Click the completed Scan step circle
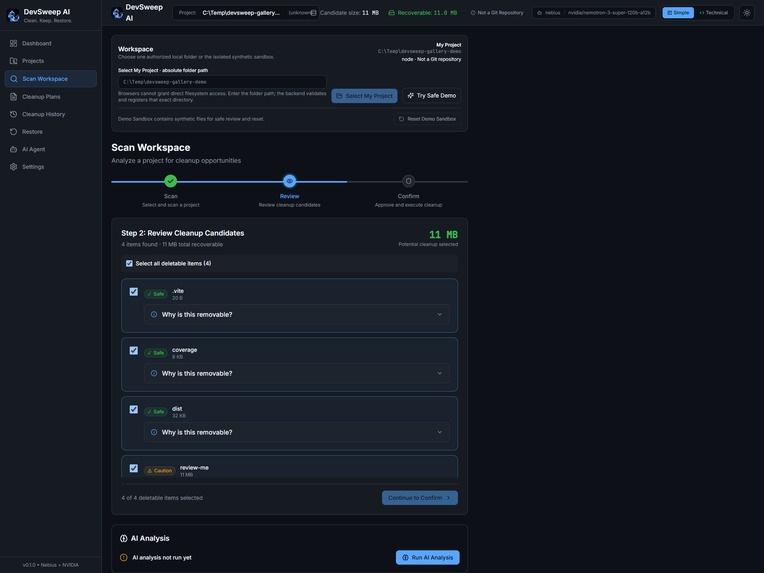The image size is (764, 573). point(171,181)
